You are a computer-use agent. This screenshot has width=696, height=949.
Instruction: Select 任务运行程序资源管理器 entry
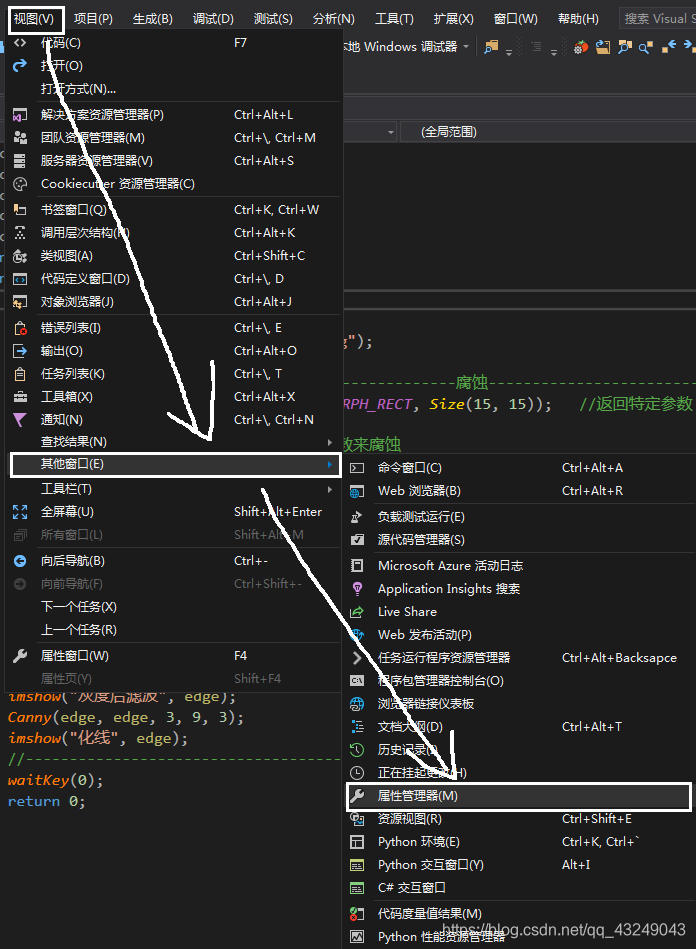(x=519, y=657)
